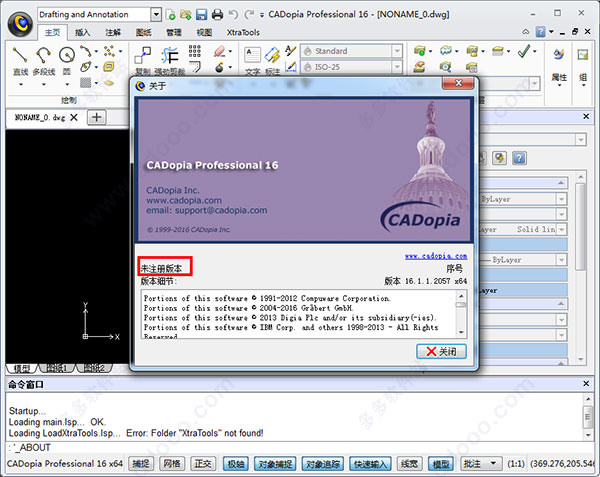Toggle Lineweight (线宽) in the status bar

click(x=409, y=464)
